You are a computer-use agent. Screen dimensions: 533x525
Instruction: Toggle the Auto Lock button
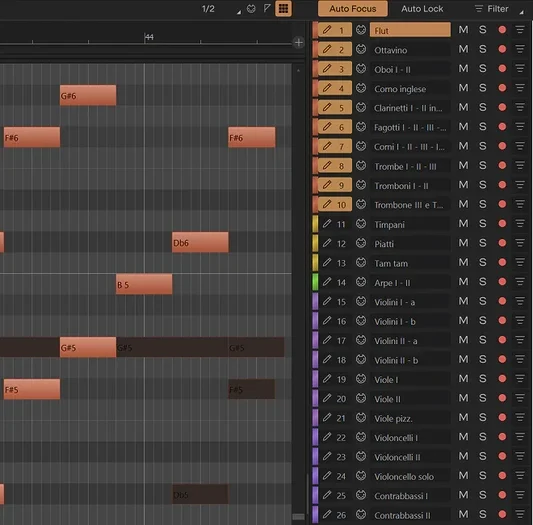tap(422, 9)
